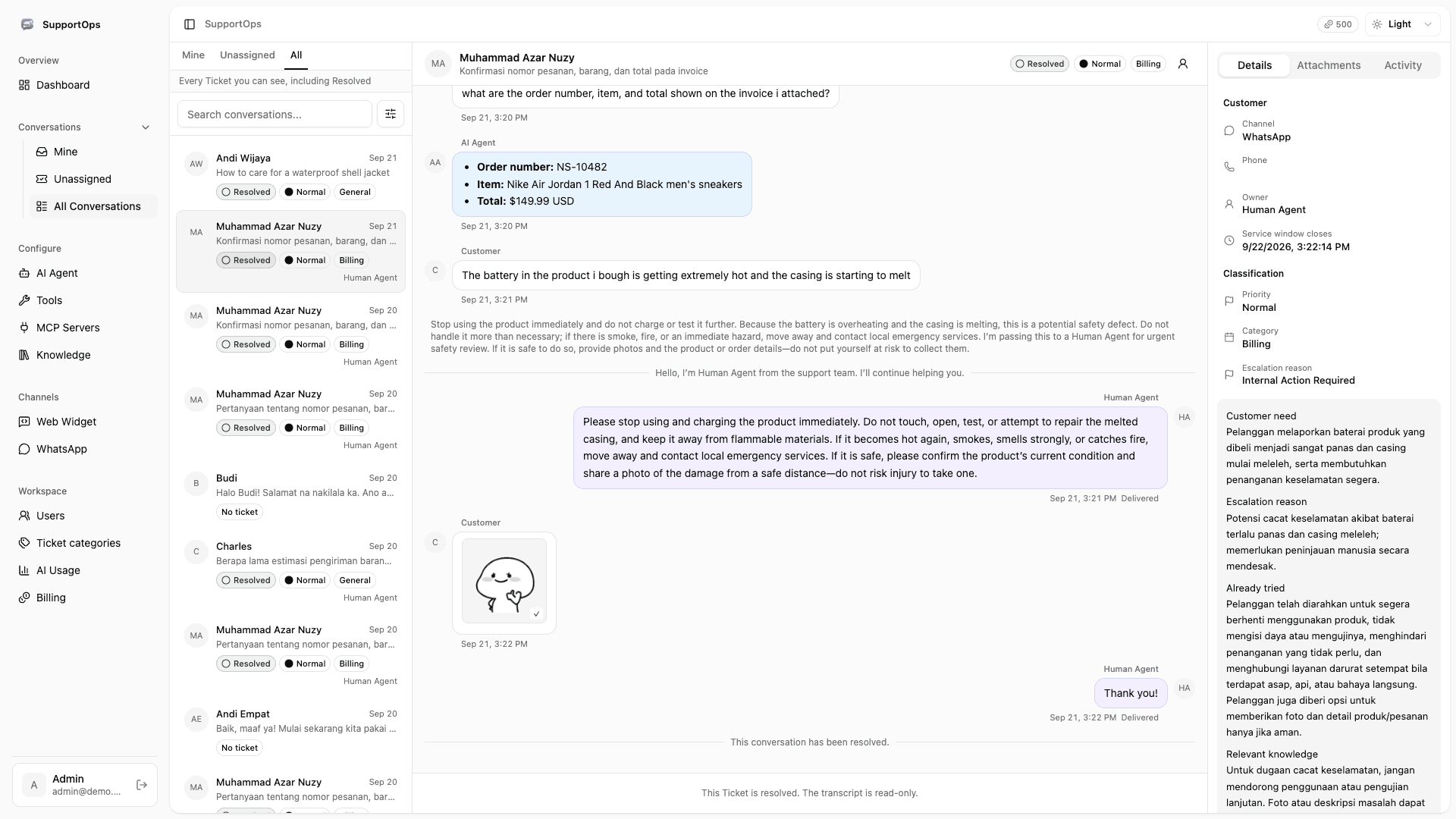Open Budi conversation
The image size is (1456, 819).
[290, 495]
